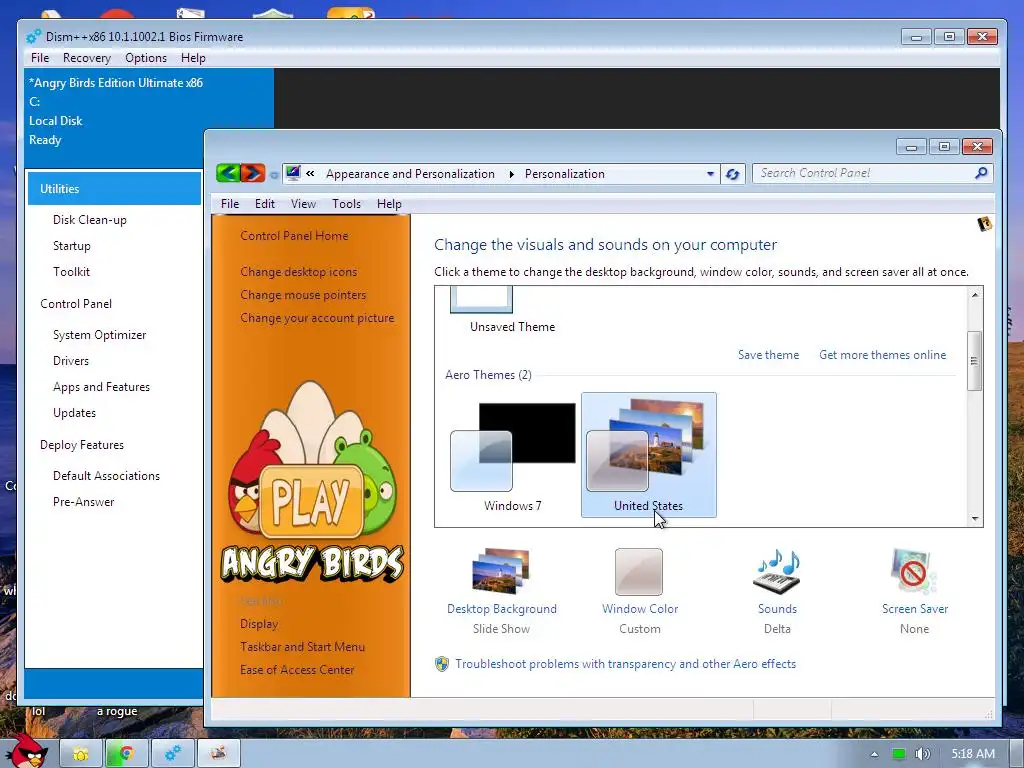Image resolution: width=1024 pixels, height=768 pixels.
Task: Open Dism++ Options menu
Action: pos(146,57)
